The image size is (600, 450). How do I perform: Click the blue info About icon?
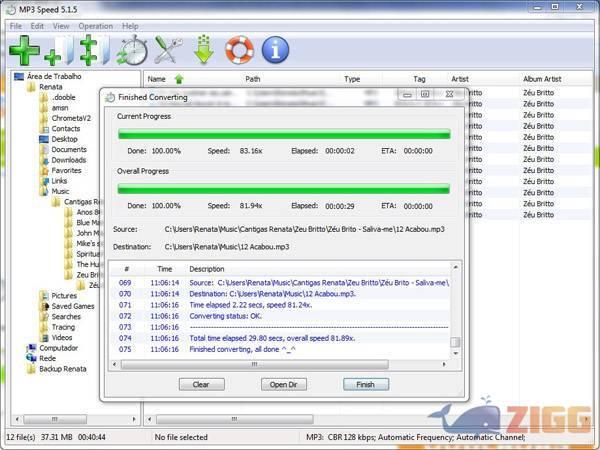[x=275, y=50]
